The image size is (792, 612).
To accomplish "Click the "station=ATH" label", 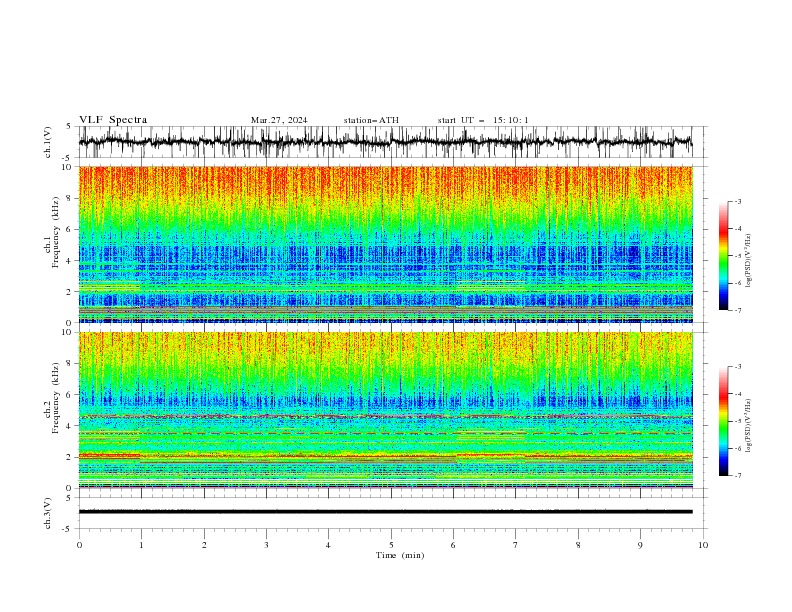I will (371, 120).
